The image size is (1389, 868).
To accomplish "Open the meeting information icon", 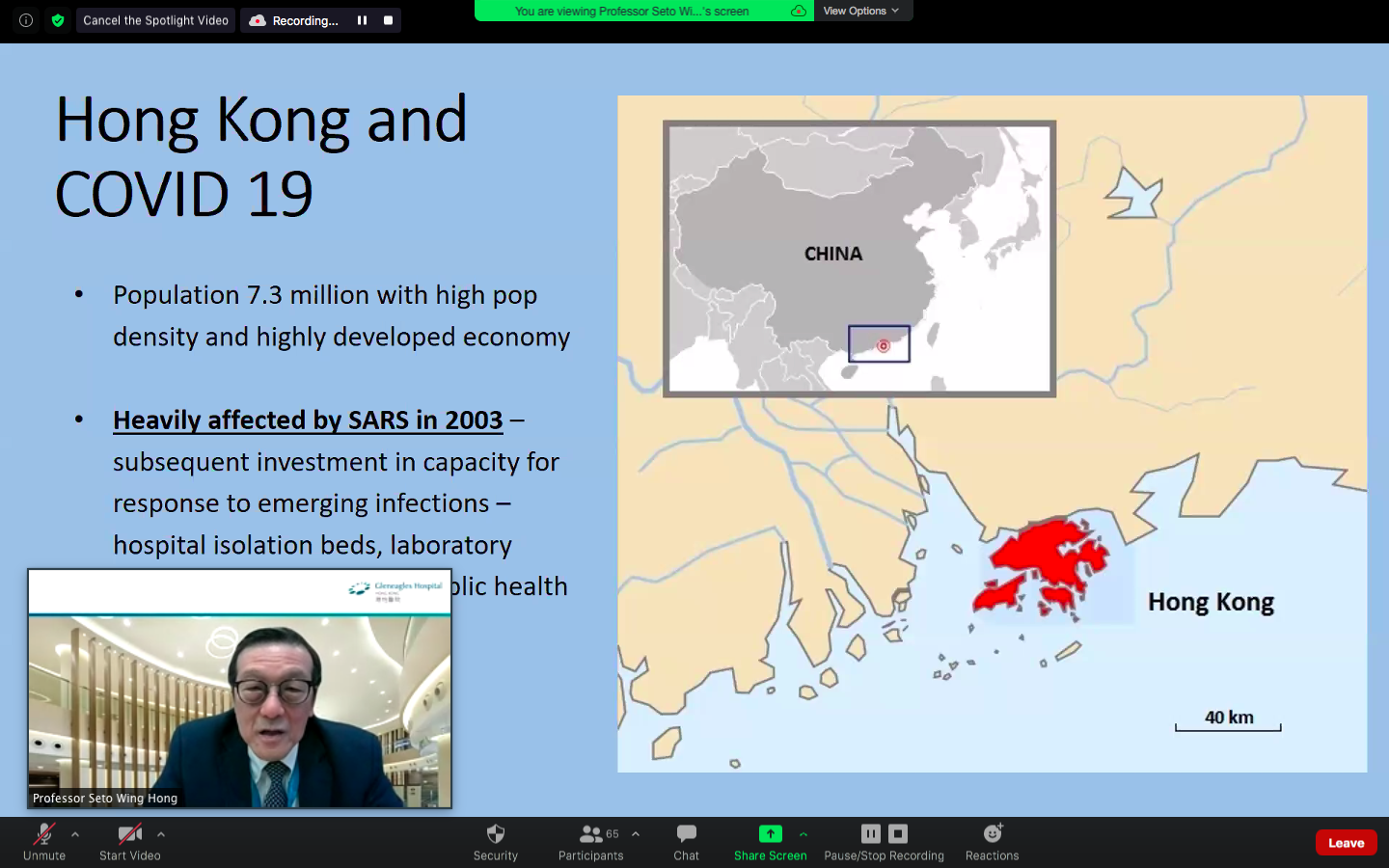I will click(x=26, y=20).
